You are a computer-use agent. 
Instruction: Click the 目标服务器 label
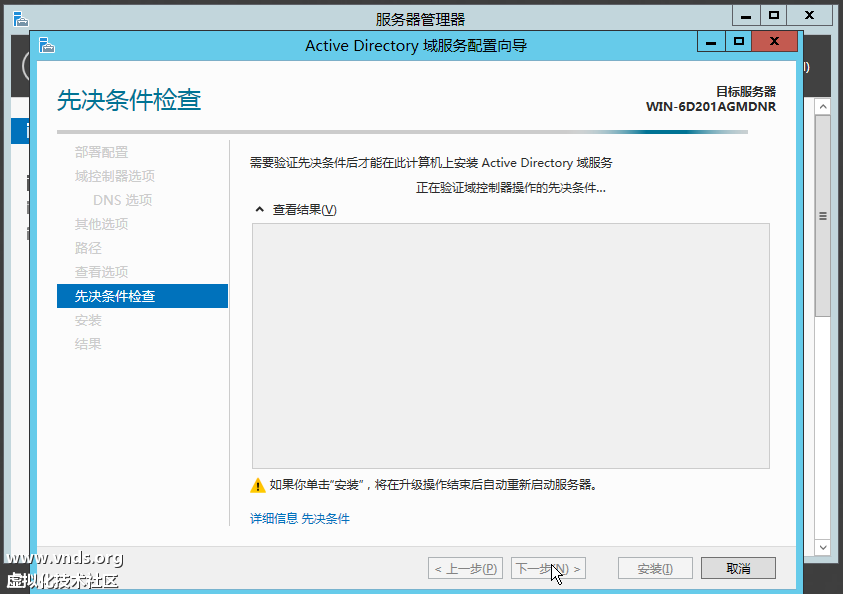tap(746, 91)
